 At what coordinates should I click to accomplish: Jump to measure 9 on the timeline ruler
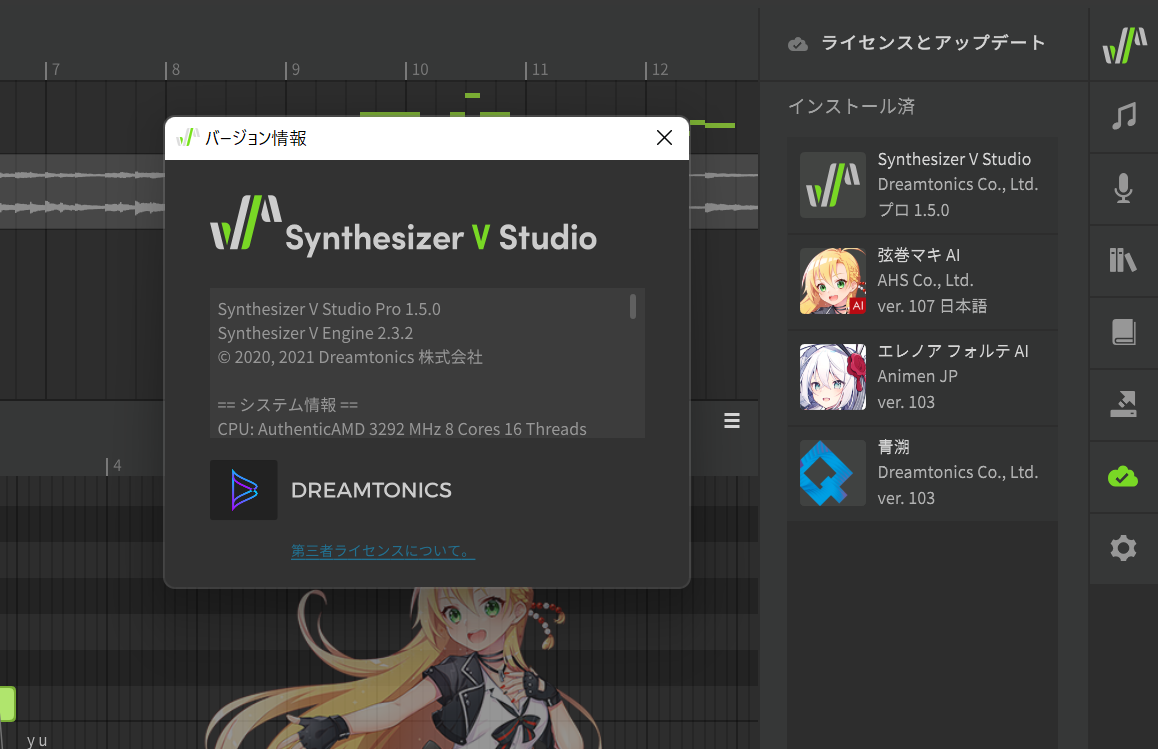[x=293, y=69]
